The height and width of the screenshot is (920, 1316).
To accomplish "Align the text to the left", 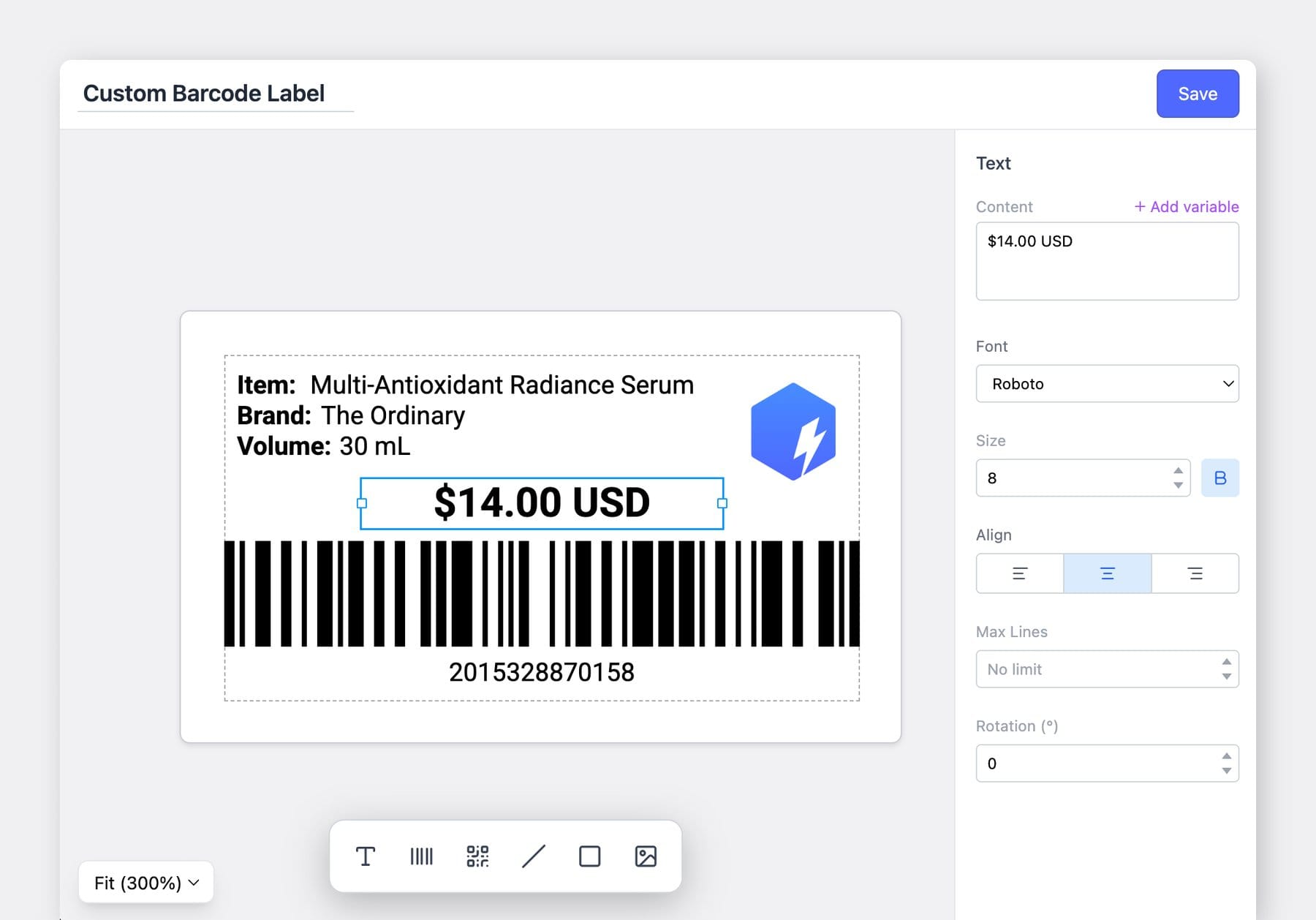I will pos(1019,573).
